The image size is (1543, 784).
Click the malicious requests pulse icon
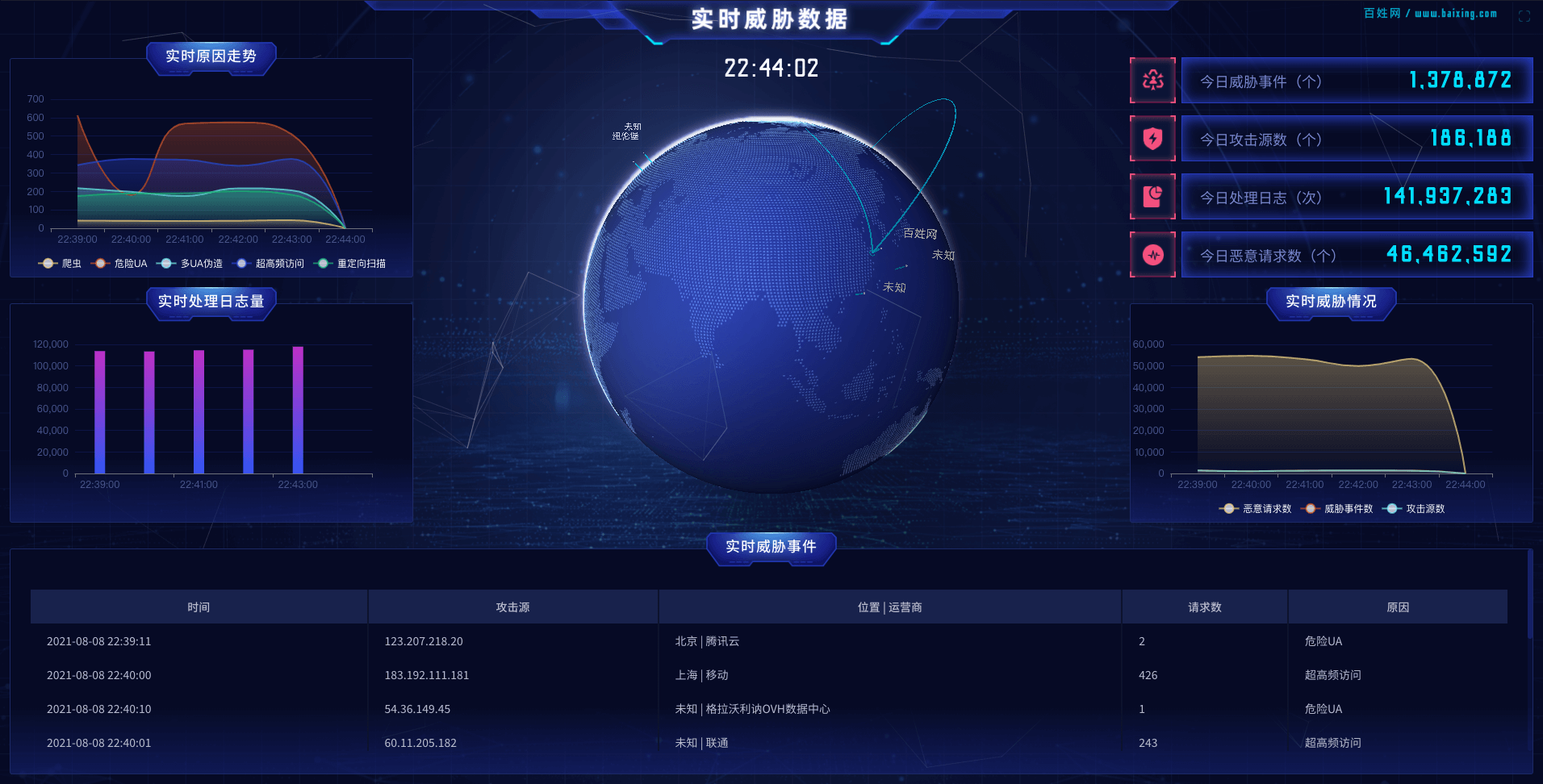pos(1152,255)
